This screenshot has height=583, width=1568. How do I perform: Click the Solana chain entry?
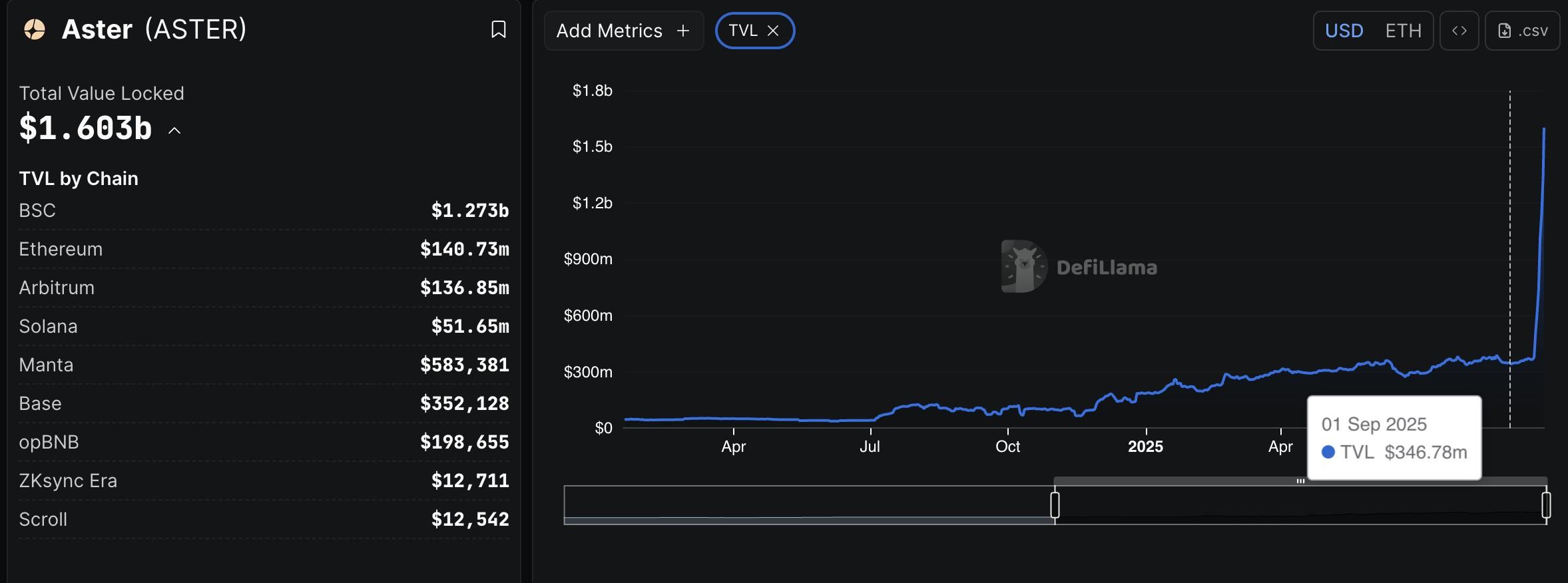(264, 326)
